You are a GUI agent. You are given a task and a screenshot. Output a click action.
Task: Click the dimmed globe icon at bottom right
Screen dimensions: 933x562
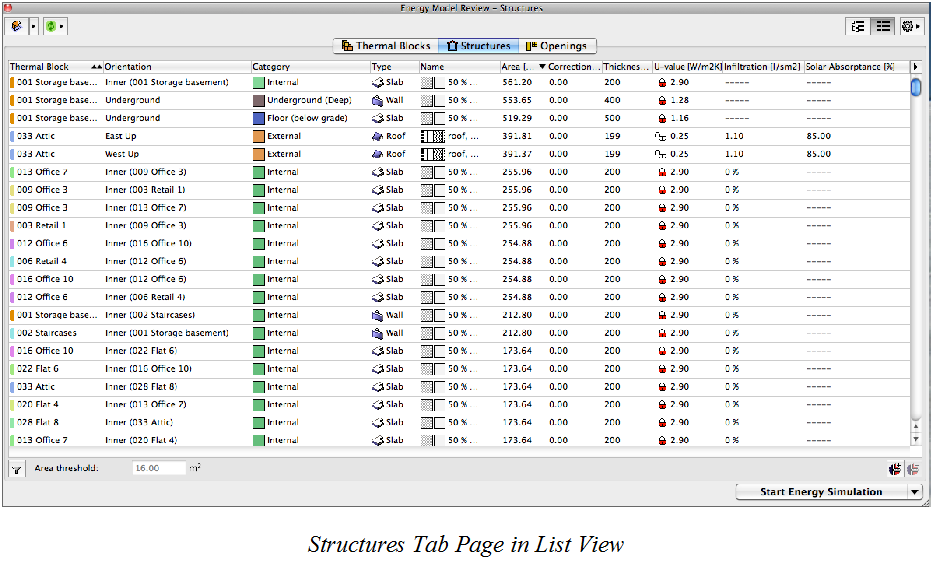(913, 469)
